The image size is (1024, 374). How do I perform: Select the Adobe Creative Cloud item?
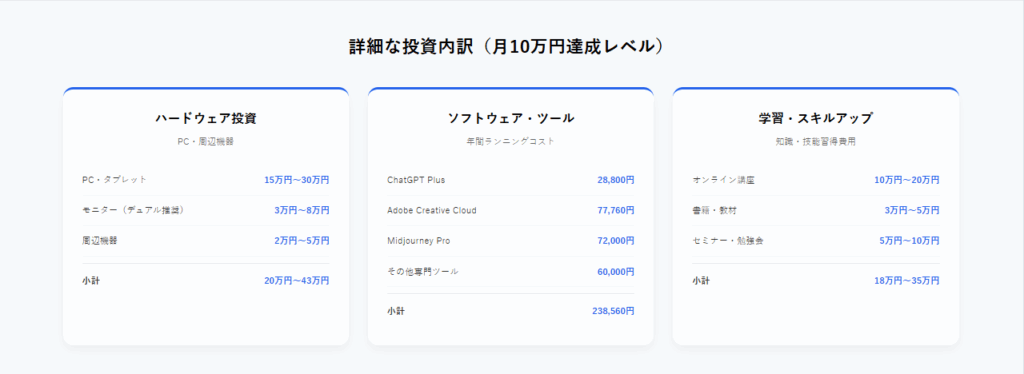pyautogui.click(x=432, y=210)
